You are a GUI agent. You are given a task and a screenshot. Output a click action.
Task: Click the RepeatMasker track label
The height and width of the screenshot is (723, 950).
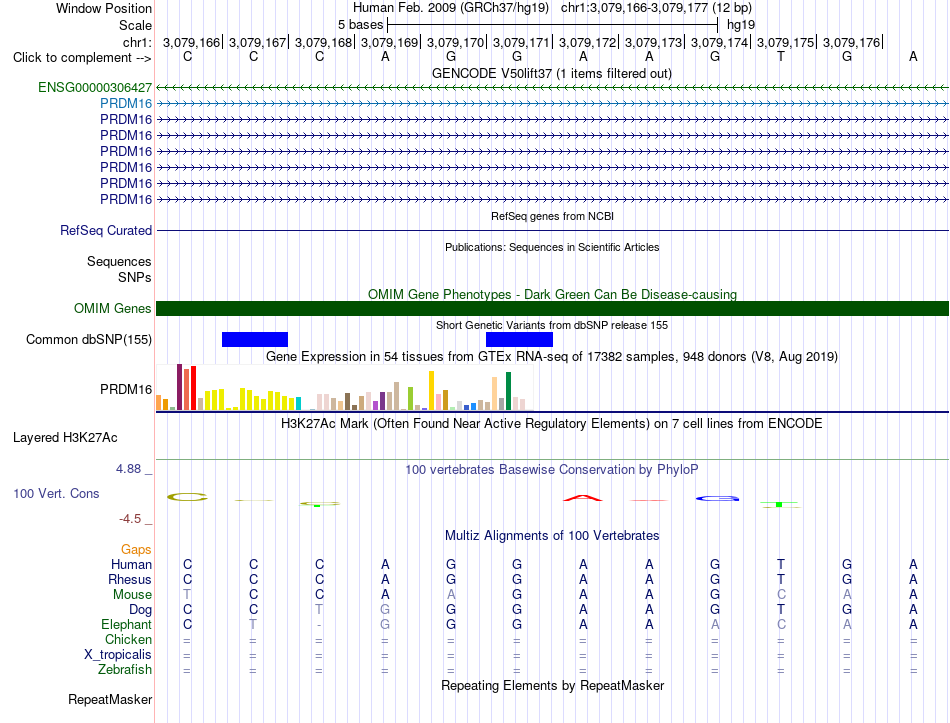tap(110, 699)
